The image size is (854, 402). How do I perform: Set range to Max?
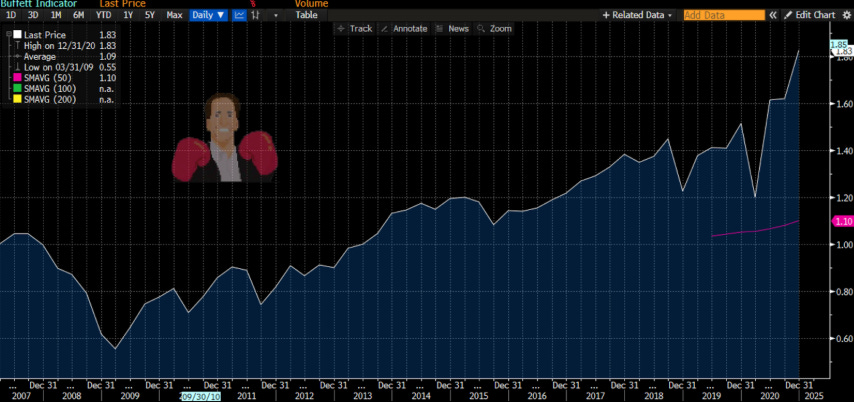click(174, 15)
